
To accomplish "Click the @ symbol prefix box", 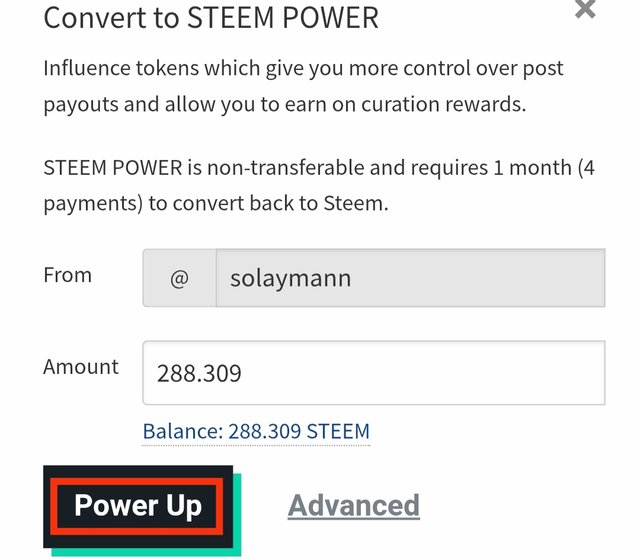I will tap(179, 278).
